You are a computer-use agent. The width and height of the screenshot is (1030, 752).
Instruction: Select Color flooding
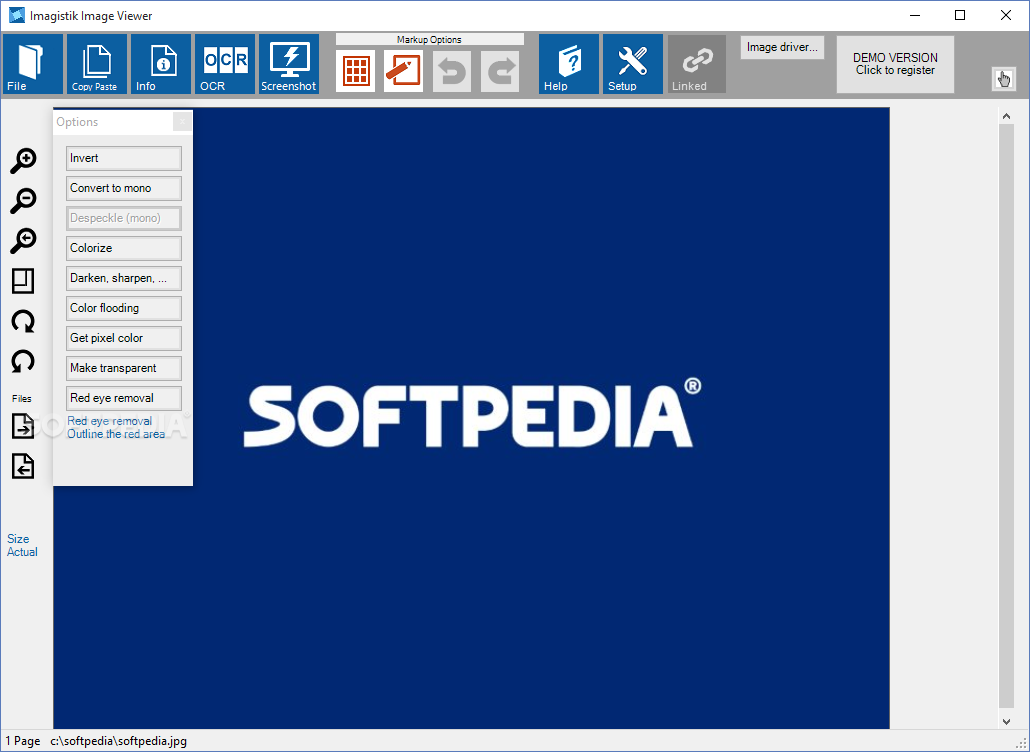(x=123, y=308)
